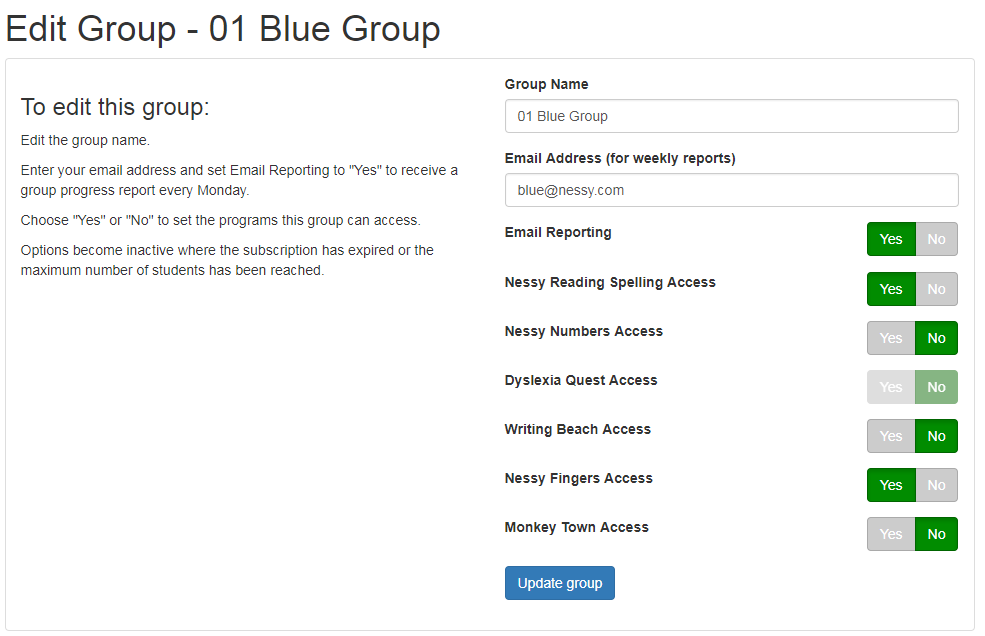This screenshot has height=636, width=985.
Task: Select No for Monkey Town Access
Action: pos(936,534)
